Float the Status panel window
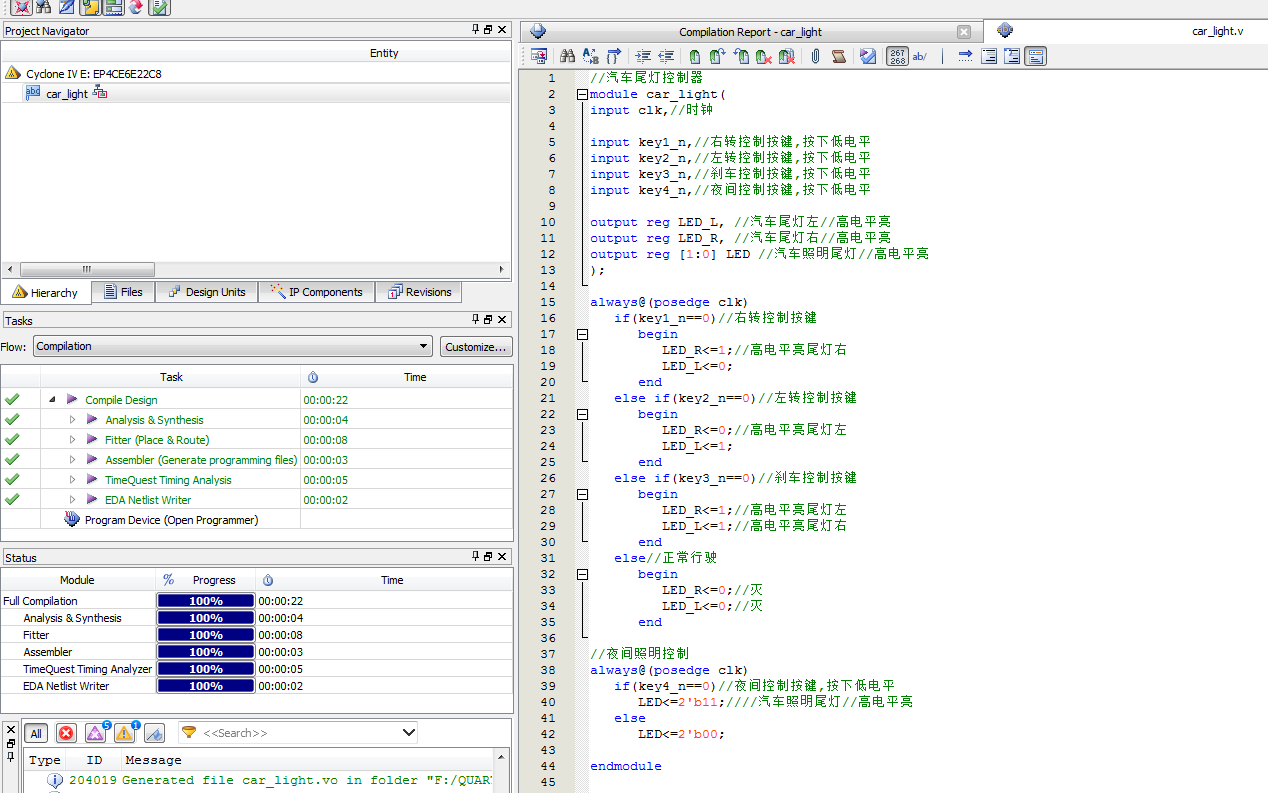The height and width of the screenshot is (793, 1268). tap(488, 557)
